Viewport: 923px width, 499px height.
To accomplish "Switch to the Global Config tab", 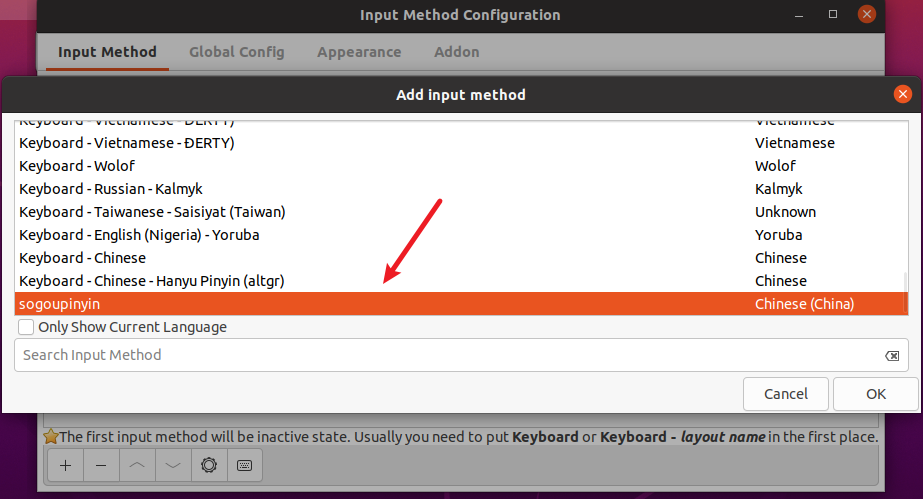I will click(236, 52).
